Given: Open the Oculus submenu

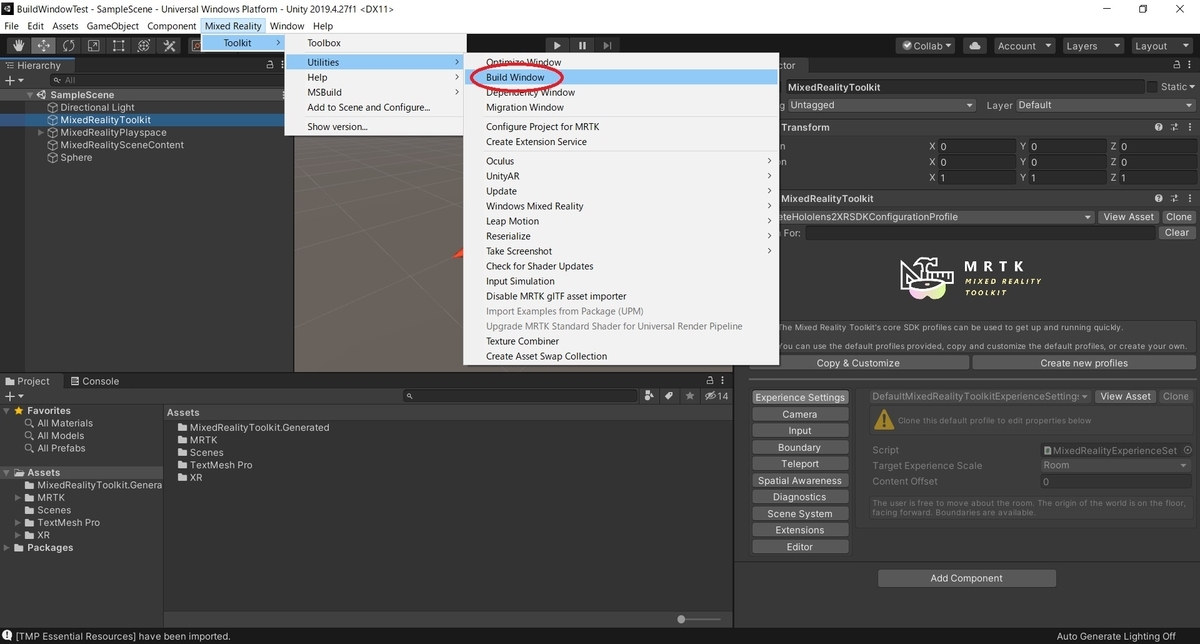Looking at the screenshot, I should pos(621,161).
